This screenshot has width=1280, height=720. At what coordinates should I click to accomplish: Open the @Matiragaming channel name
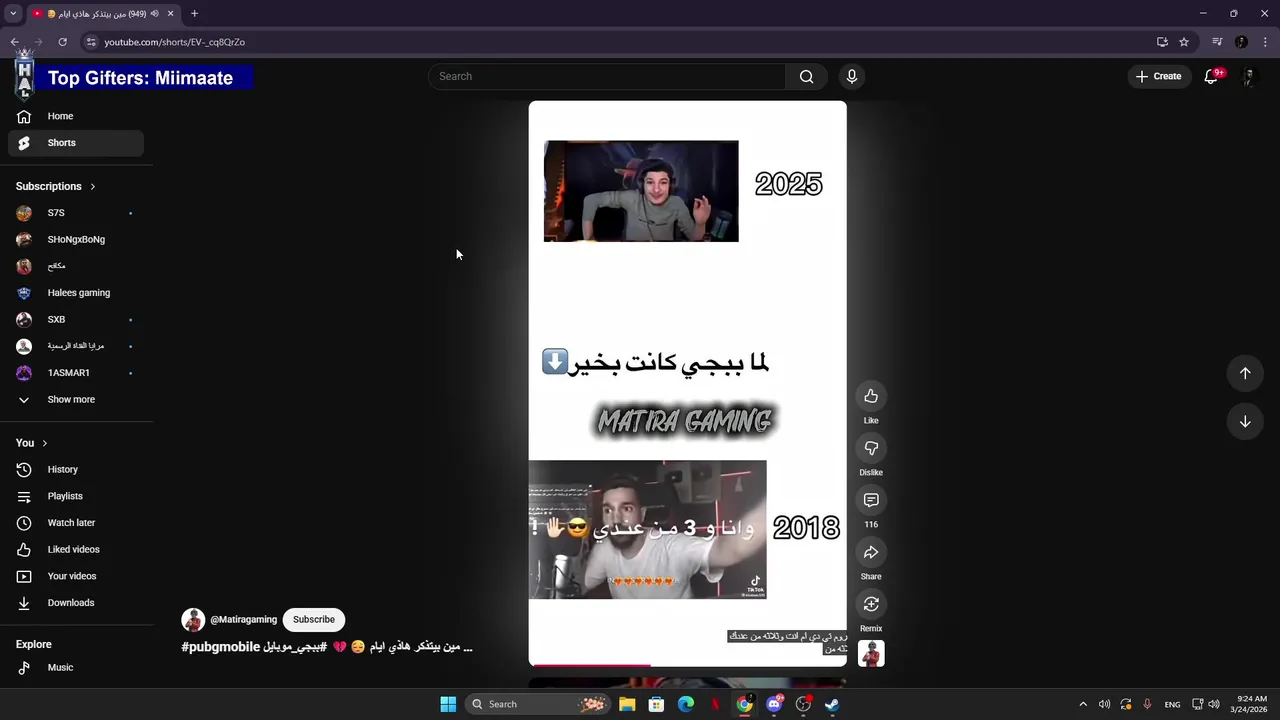point(243,620)
